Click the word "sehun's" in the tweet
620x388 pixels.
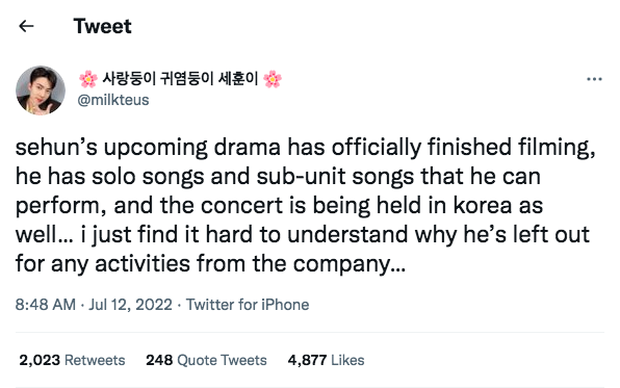[x=56, y=147]
